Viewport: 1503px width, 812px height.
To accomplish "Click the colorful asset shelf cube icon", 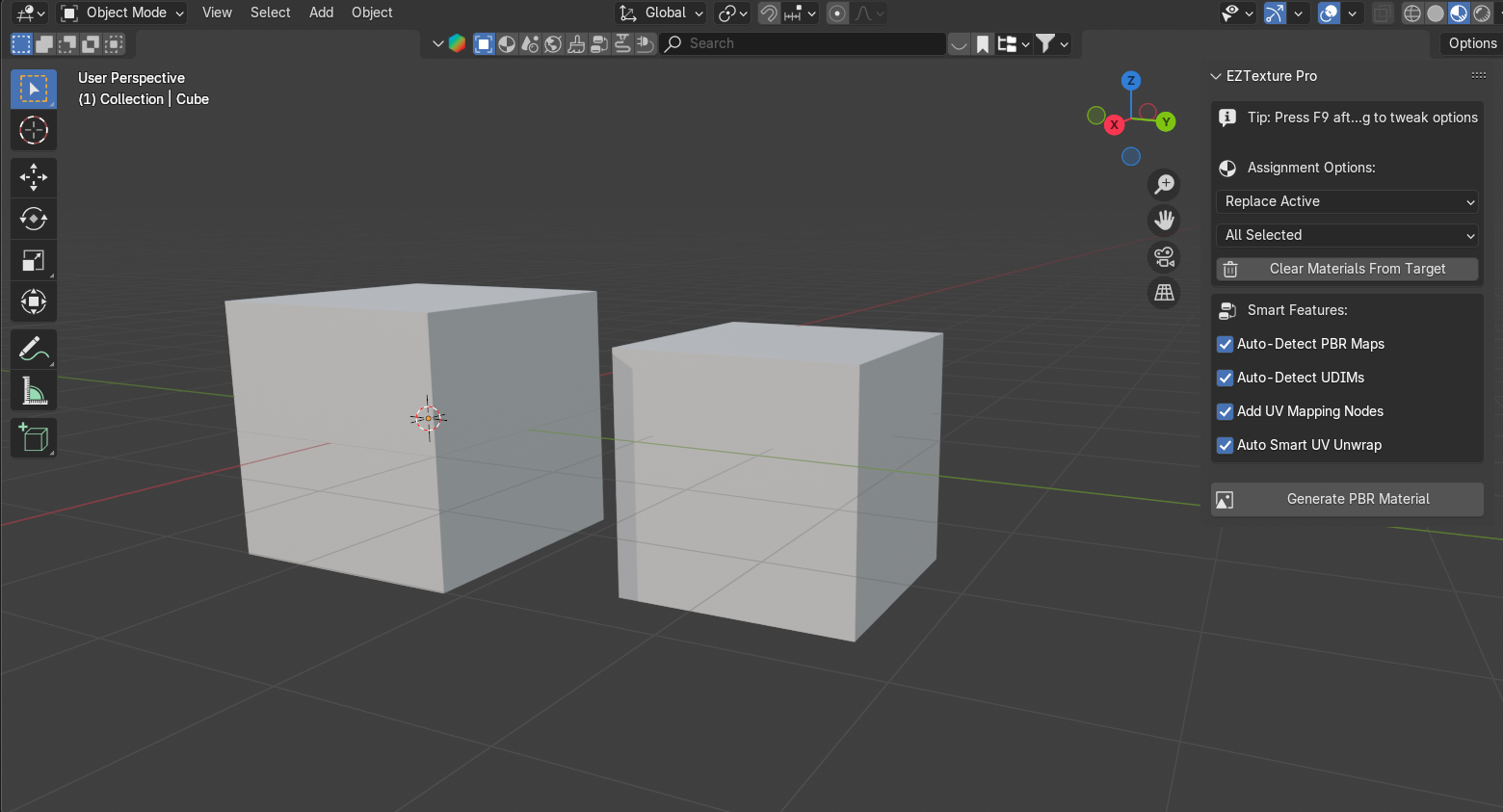I will [x=458, y=43].
